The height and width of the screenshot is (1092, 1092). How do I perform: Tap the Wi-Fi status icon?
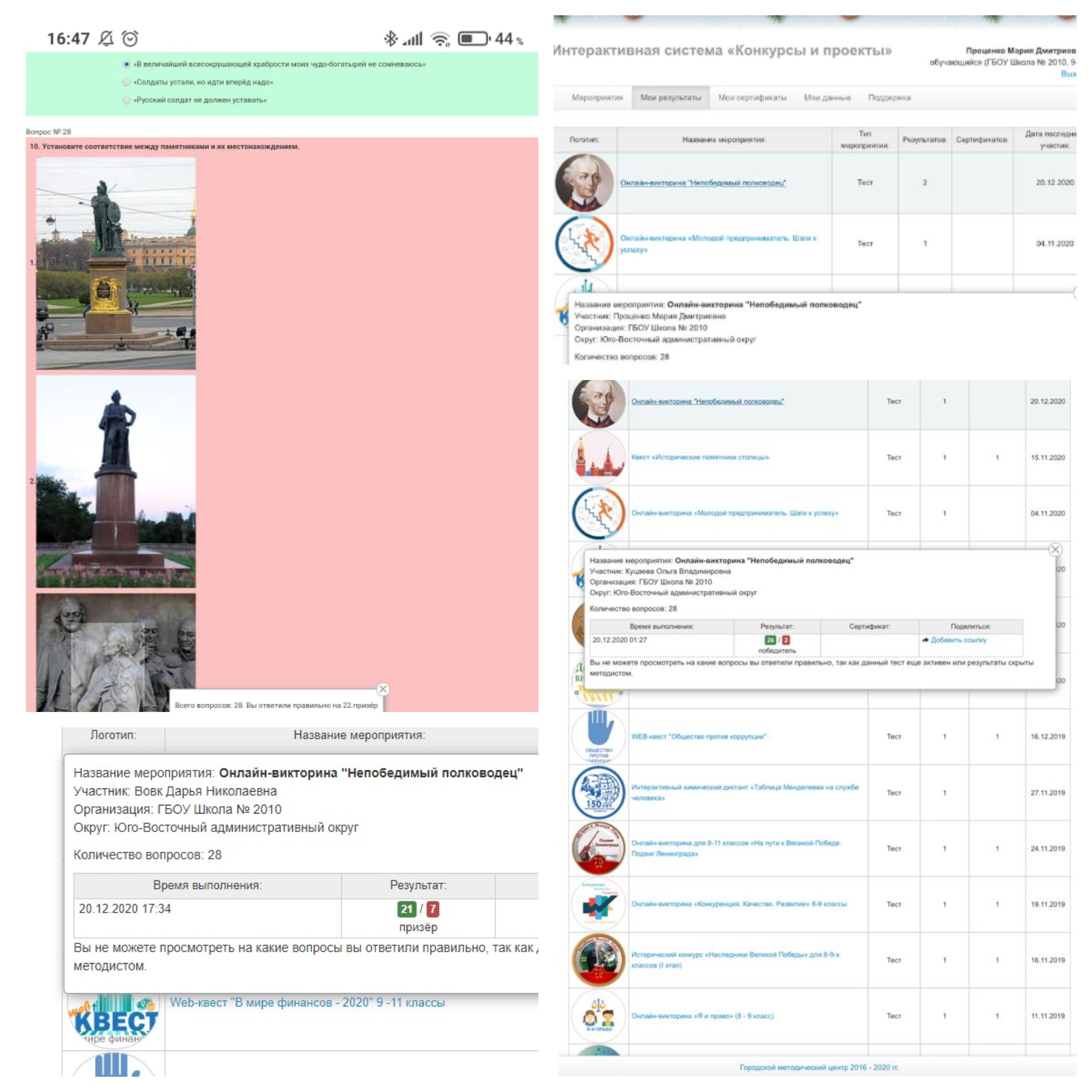(440, 38)
